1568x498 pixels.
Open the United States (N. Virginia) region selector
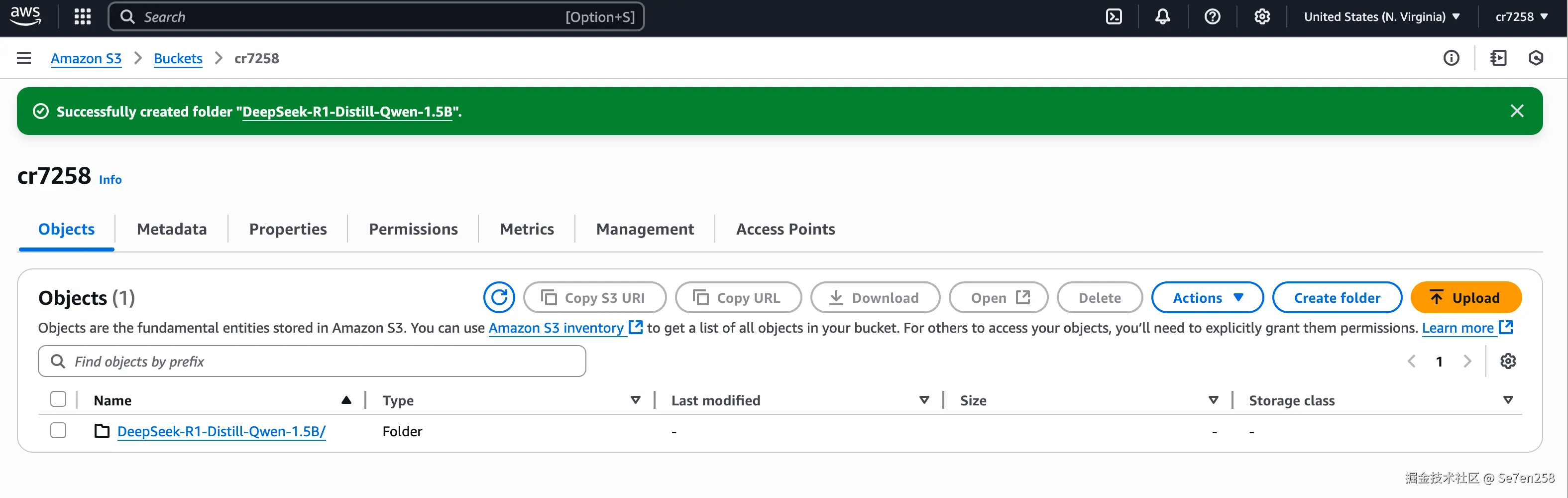[1382, 17]
